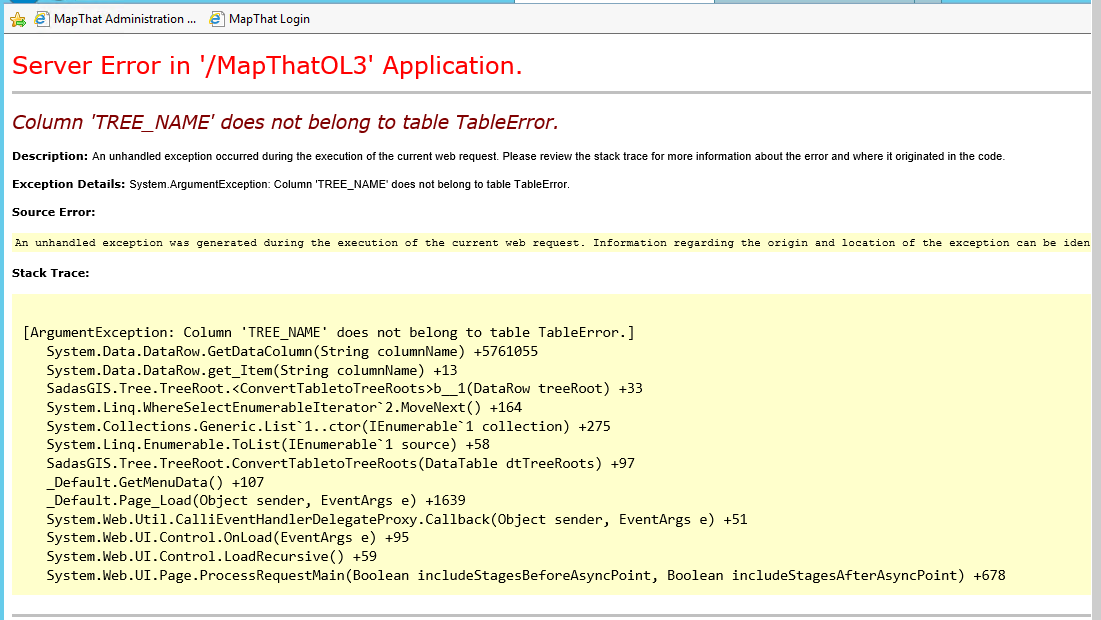Viewport: 1101px width, 620px height.
Task: Click the IE page icon beside MapThat Login
Action: (x=217, y=19)
